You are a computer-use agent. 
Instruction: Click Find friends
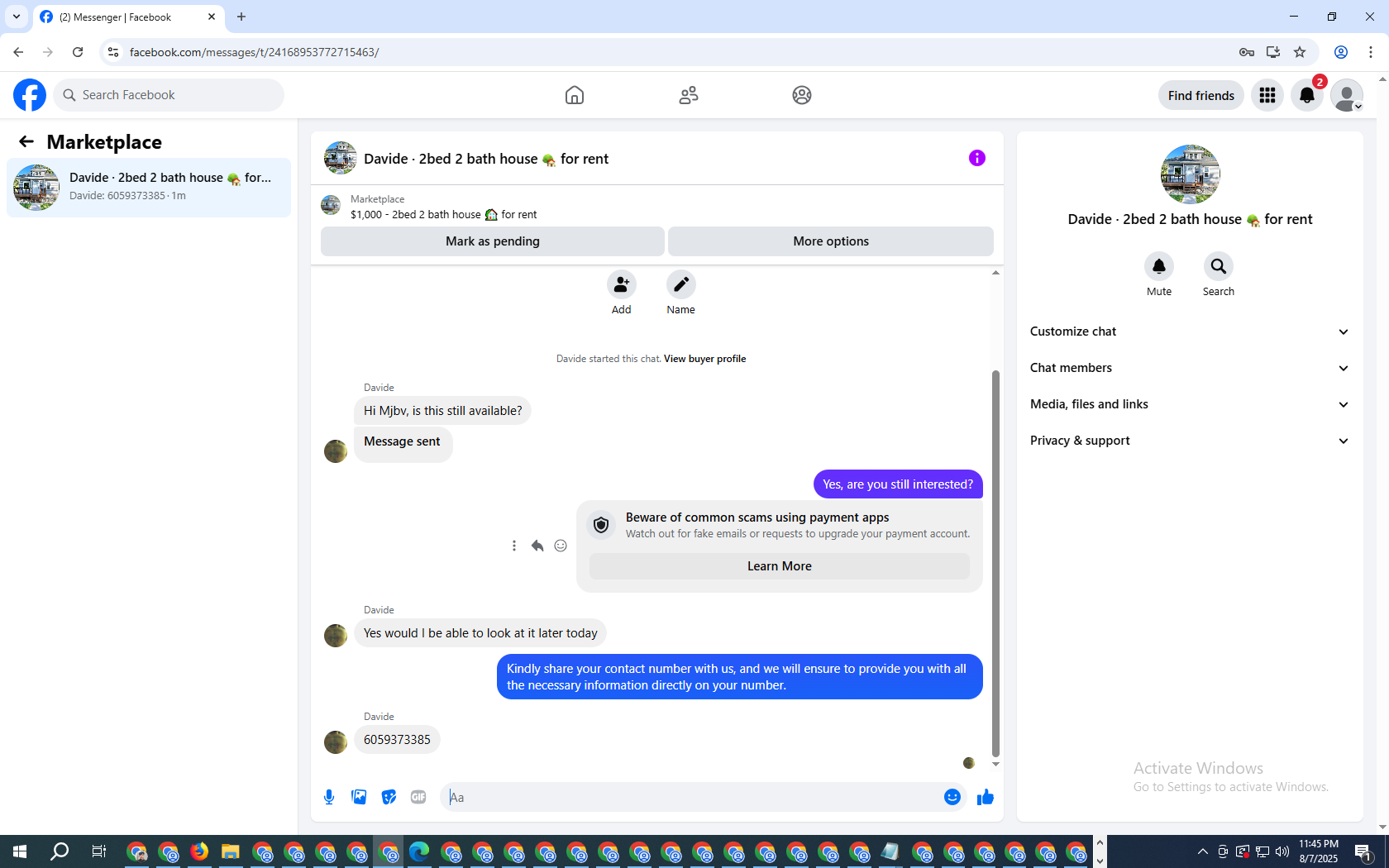(1201, 95)
